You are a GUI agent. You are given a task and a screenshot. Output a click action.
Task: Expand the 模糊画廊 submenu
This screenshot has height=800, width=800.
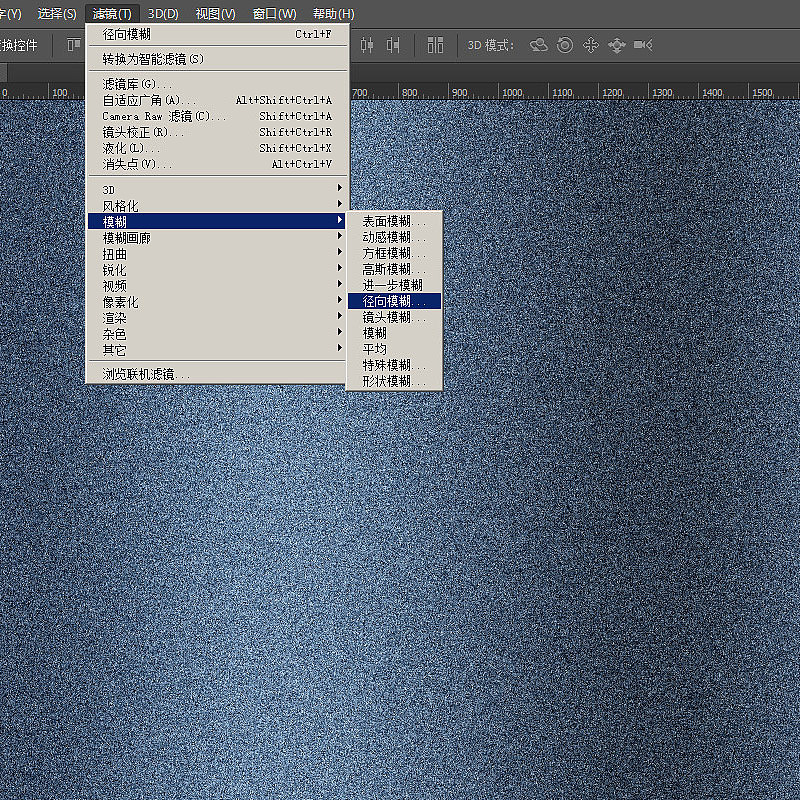[217, 238]
